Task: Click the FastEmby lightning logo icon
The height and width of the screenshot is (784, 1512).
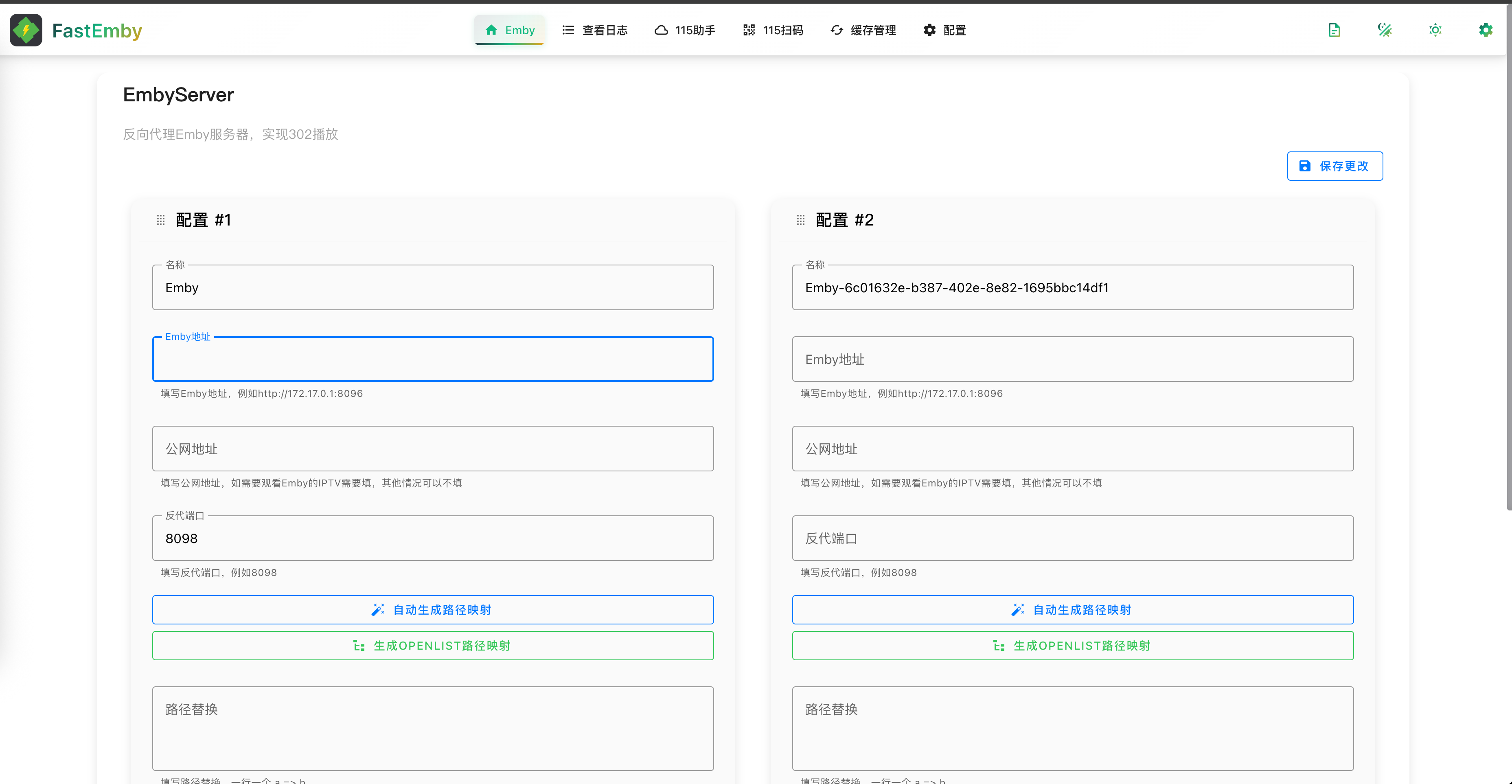Action: coord(26,30)
